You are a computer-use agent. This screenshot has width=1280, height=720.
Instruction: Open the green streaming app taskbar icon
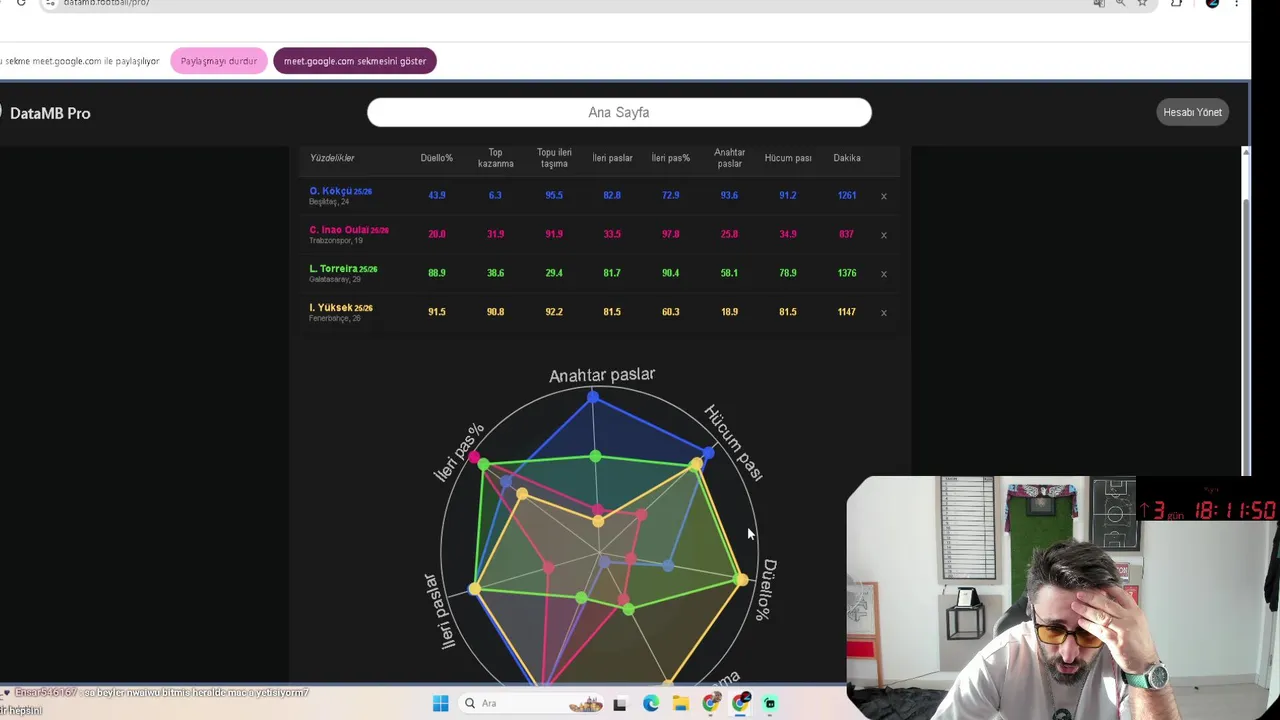770,704
